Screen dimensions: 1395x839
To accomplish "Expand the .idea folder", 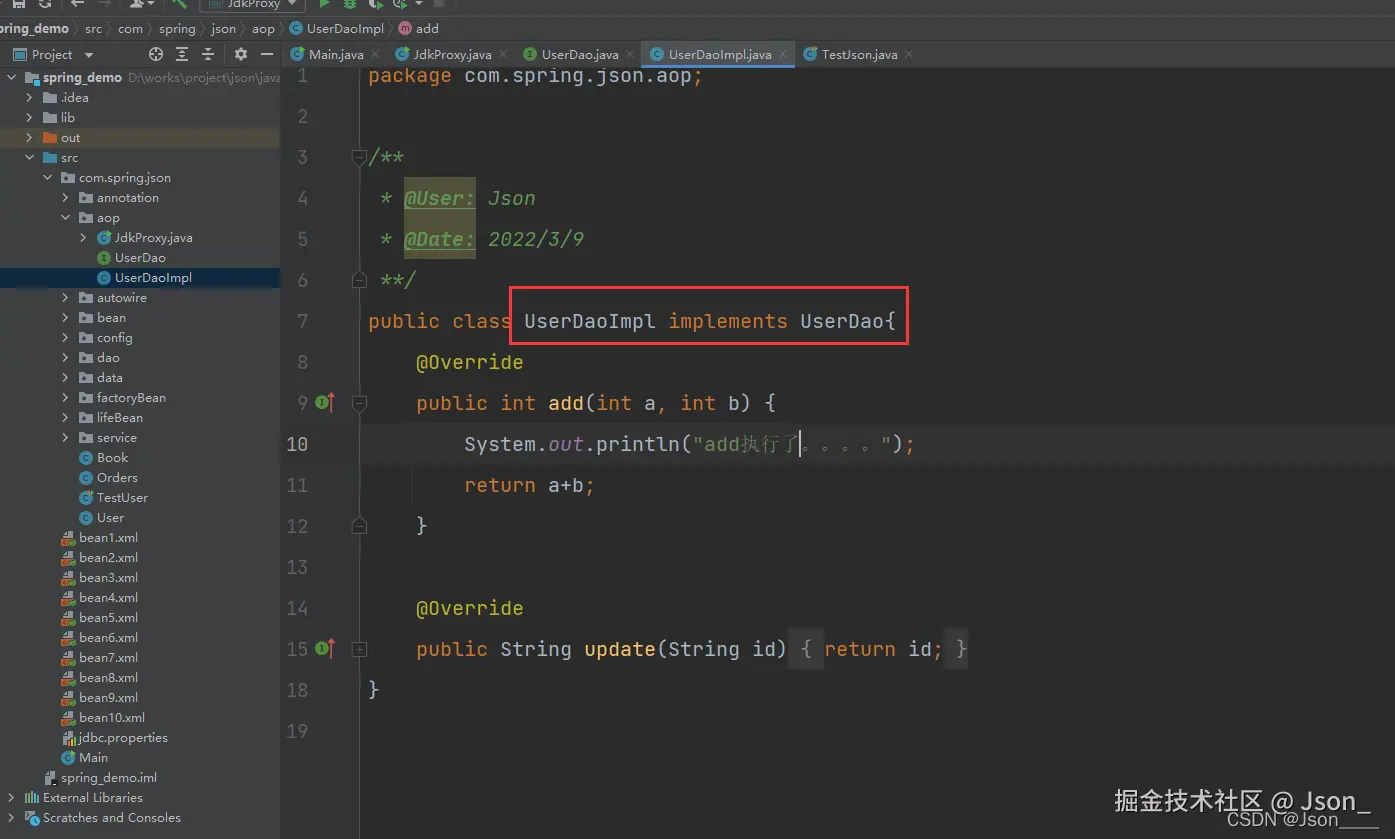I will (30, 98).
